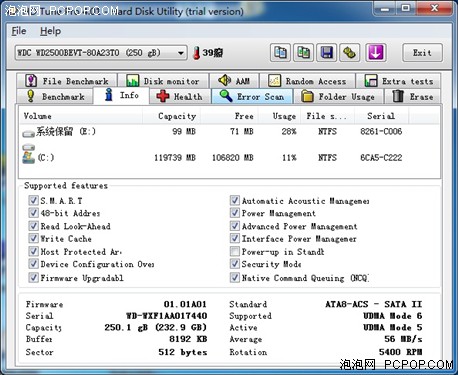Screen dimensions: 458x375
Task: Toggle the Security Mode checkbox
Action: pyautogui.click(x=235, y=264)
